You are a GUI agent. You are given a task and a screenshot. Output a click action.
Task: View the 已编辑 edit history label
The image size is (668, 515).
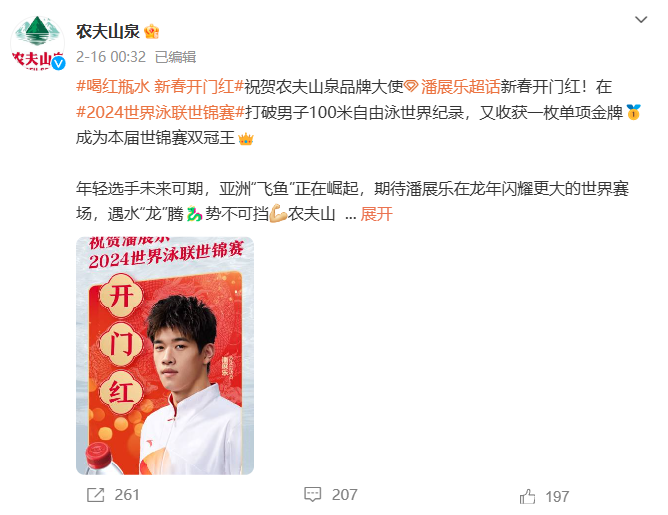175,57
